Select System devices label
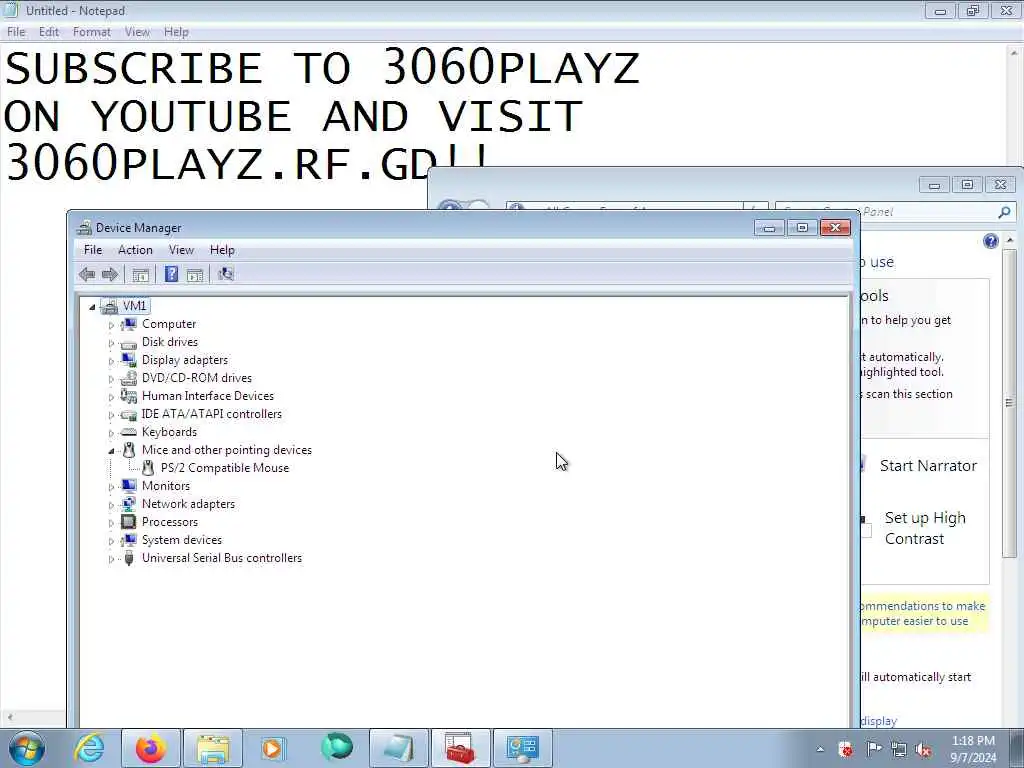Screen dimensions: 1024x768 182,540
